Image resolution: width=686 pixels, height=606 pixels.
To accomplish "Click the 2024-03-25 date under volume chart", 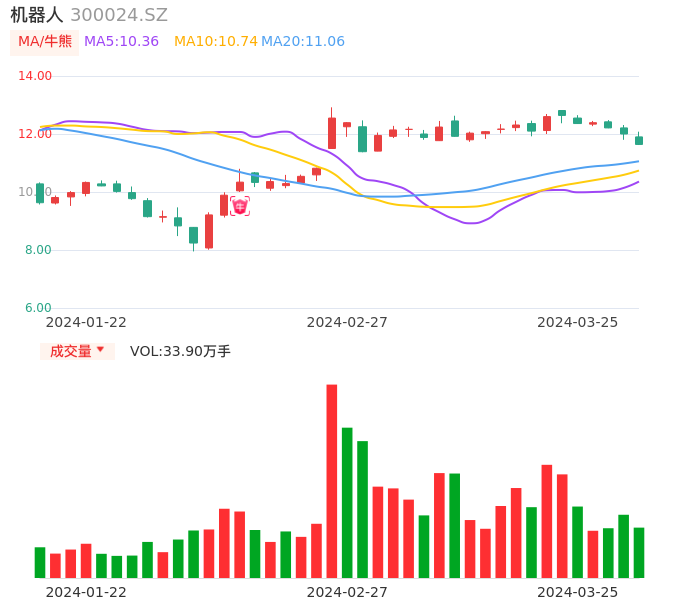I will tap(577, 592).
